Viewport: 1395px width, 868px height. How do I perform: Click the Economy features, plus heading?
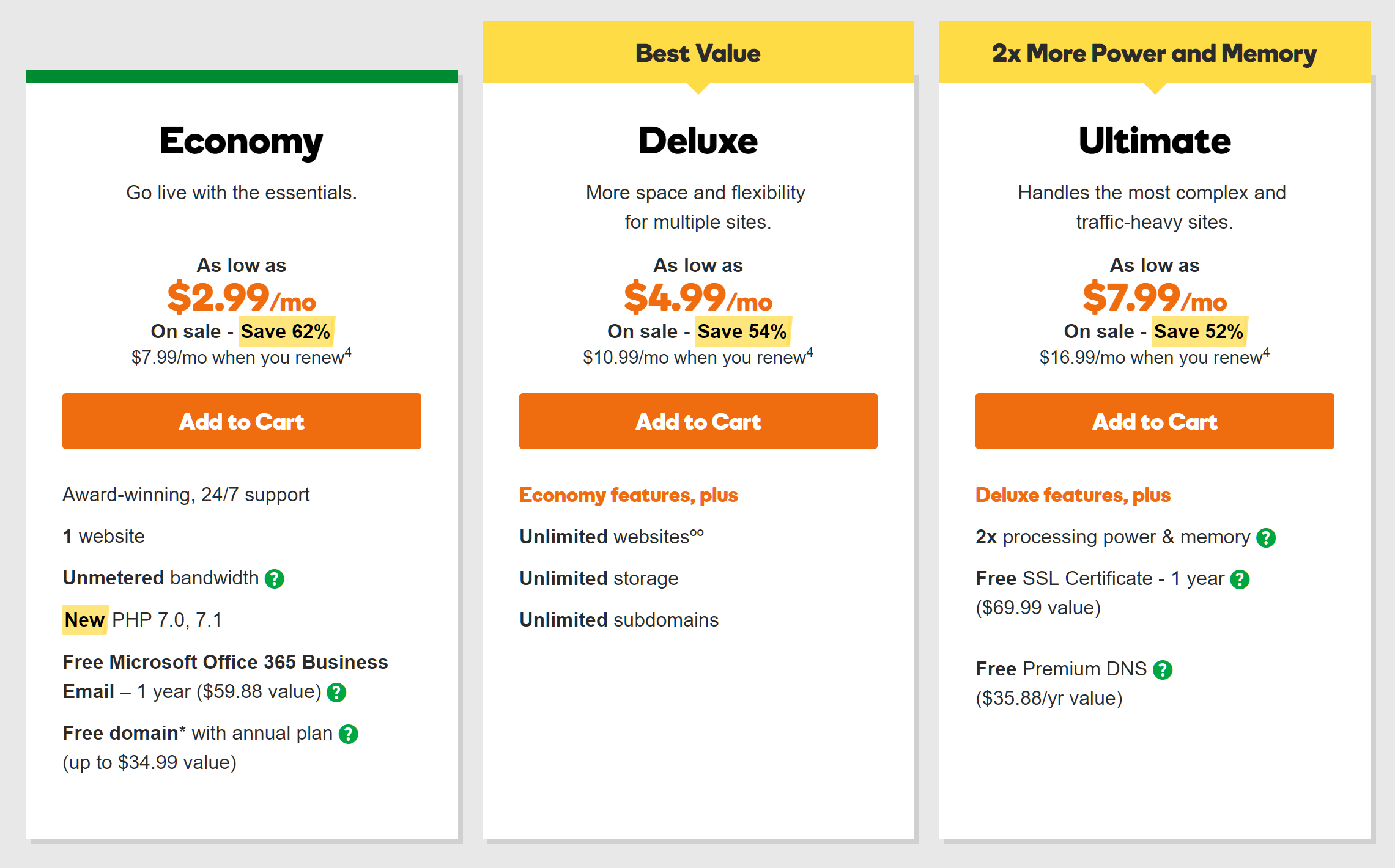(x=629, y=495)
